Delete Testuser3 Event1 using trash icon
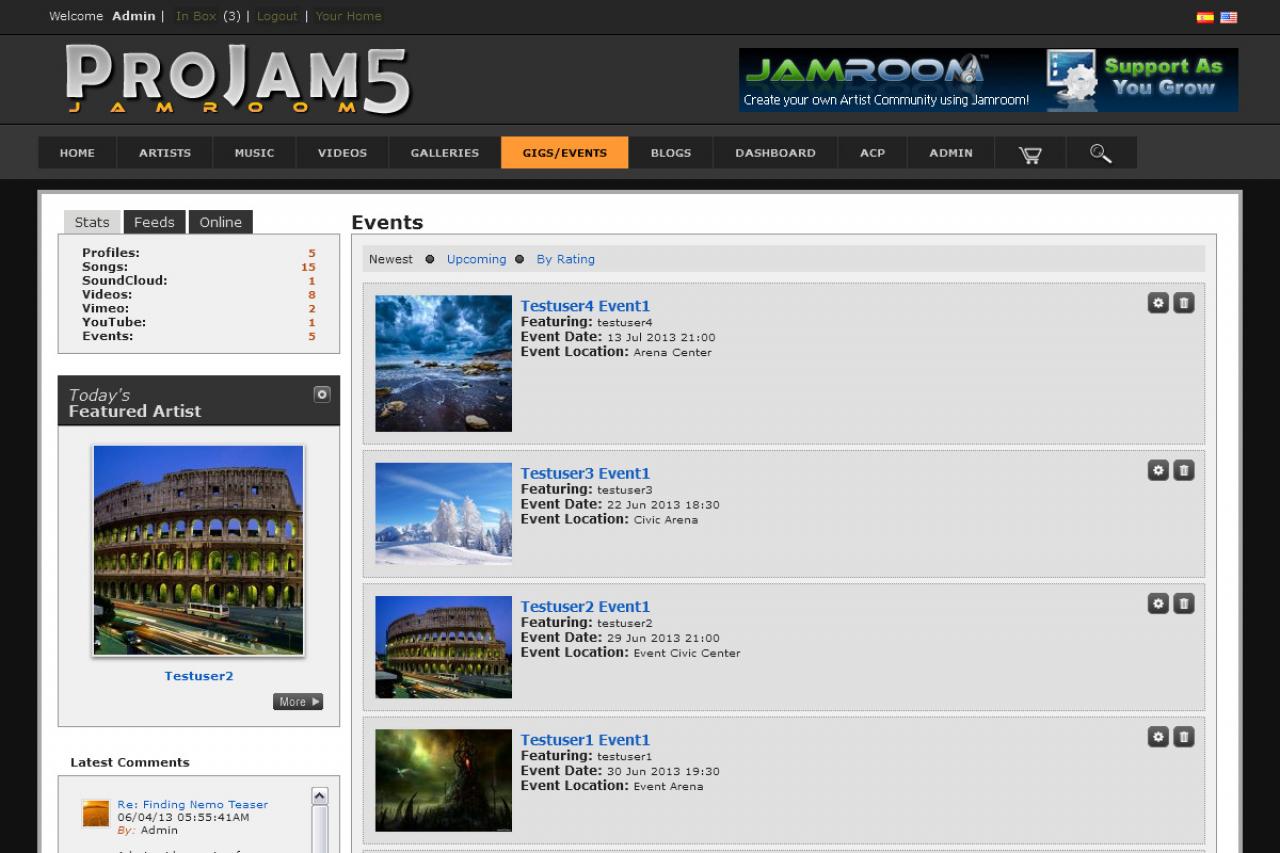Screen dimensions: 1280x853 [x=1183, y=470]
